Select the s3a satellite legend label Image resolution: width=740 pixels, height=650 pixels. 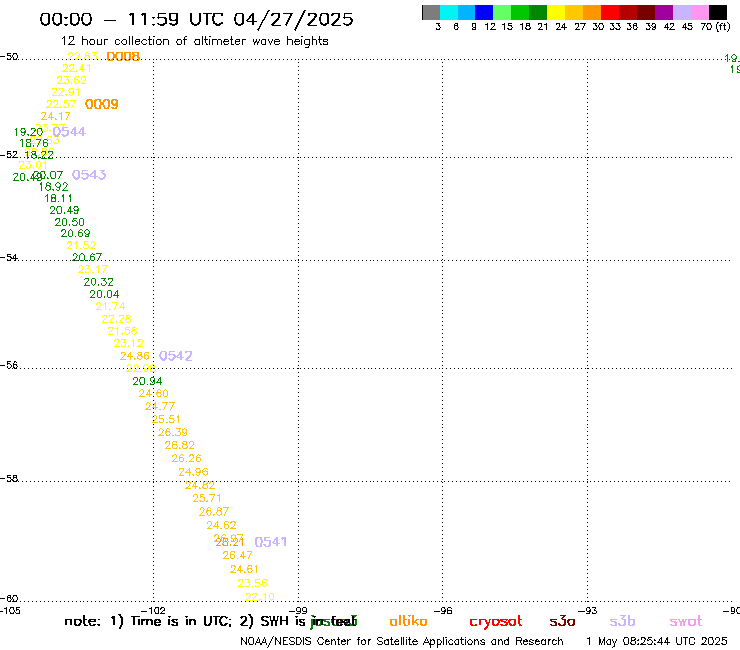tap(562, 622)
